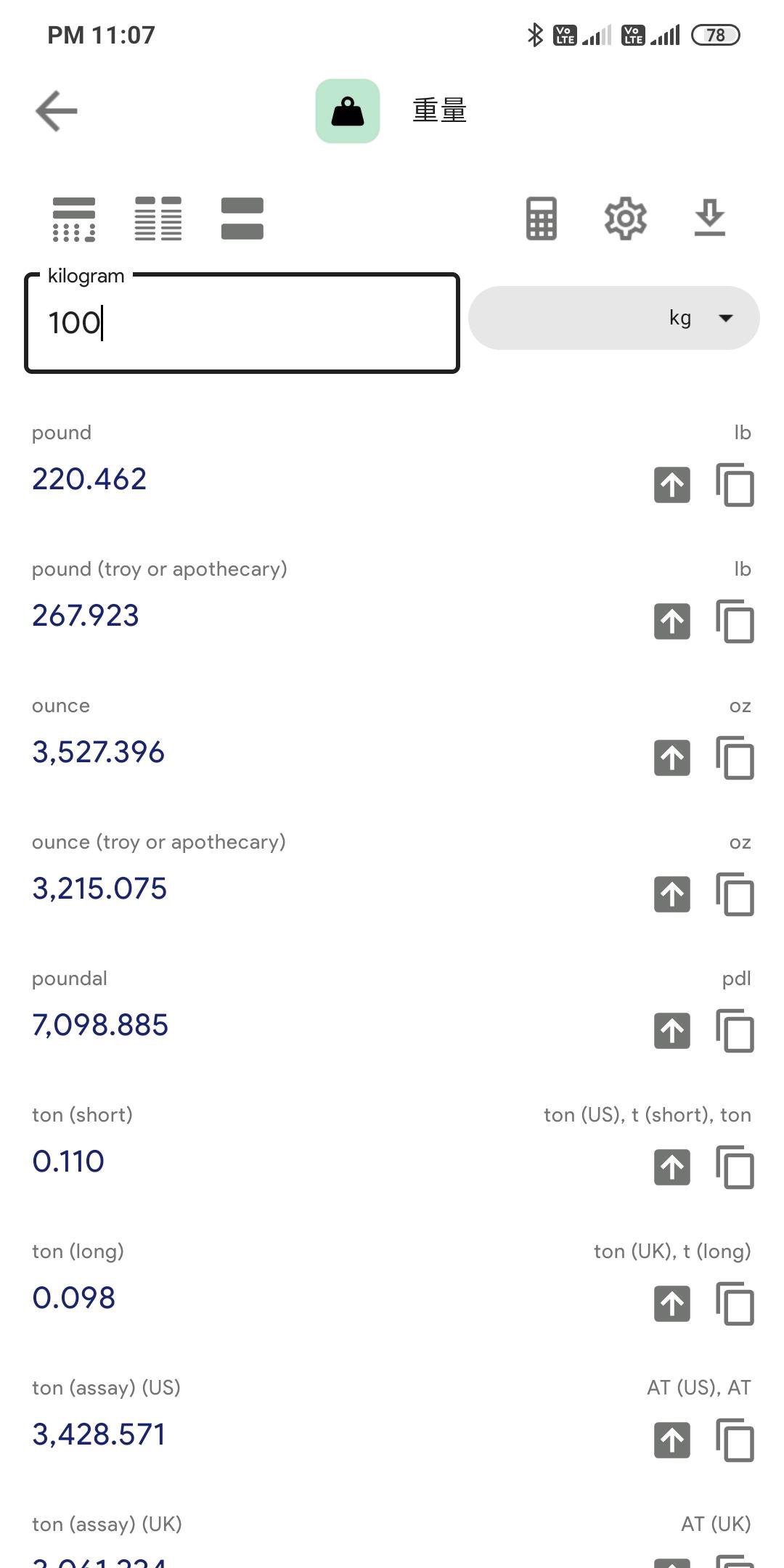Open the calculator
The width and height of the screenshot is (784, 1568).
point(542,219)
